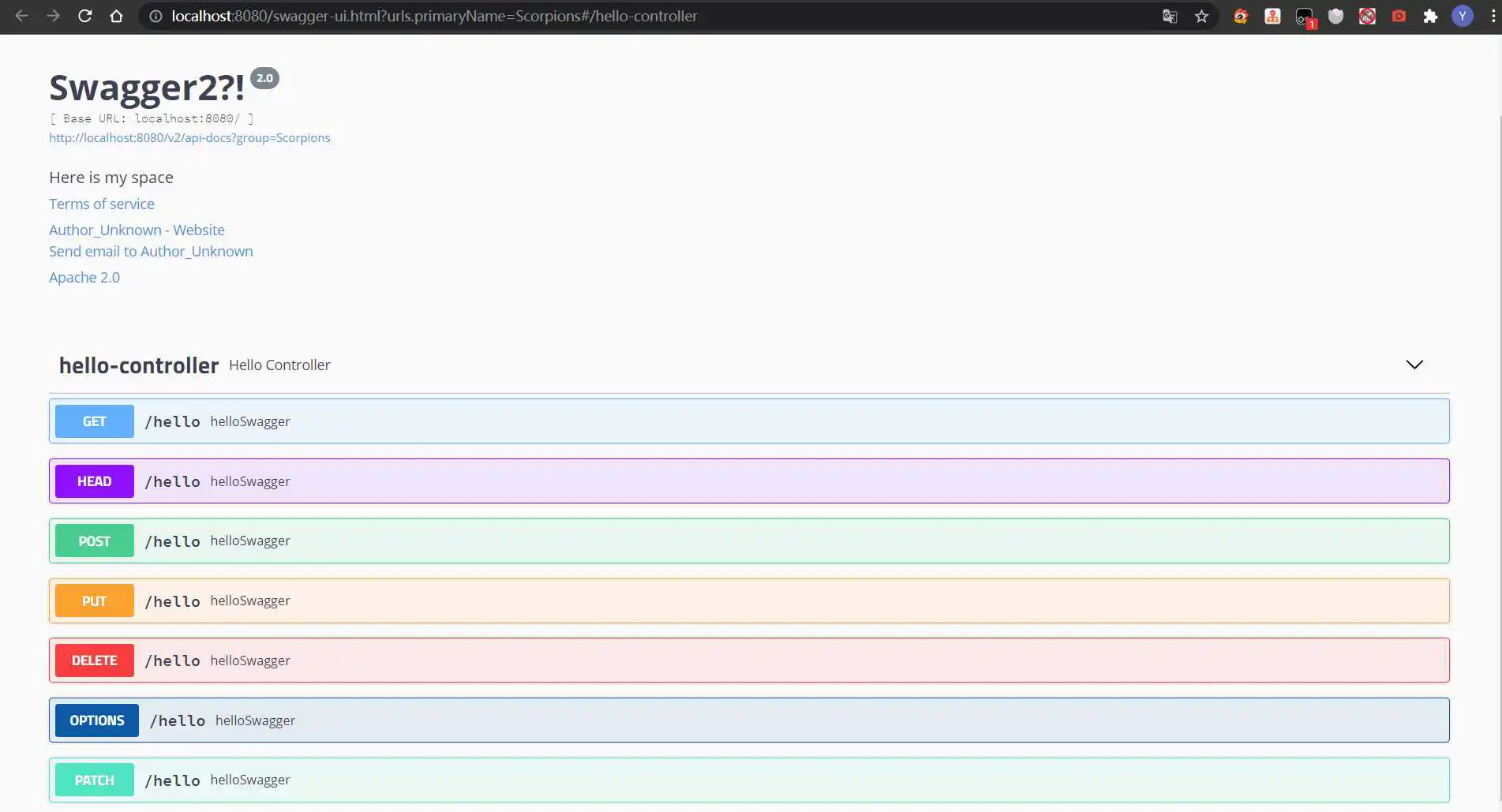Open the Terms of service link
This screenshot has height=812, width=1502.
(x=102, y=204)
